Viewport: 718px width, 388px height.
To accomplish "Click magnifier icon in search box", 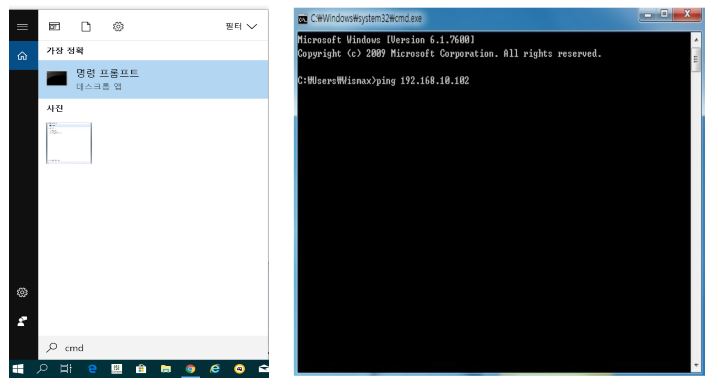I will click(52, 348).
